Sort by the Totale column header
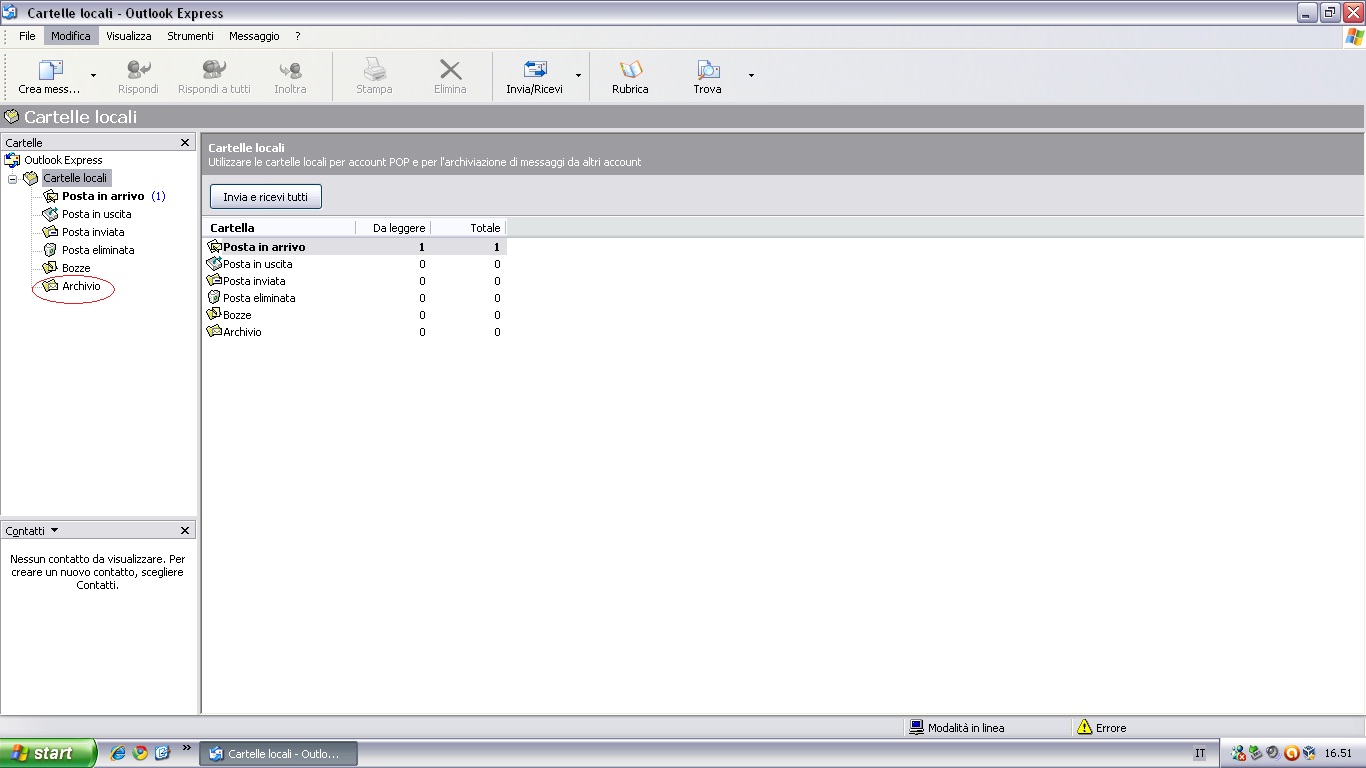The height and width of the screenshot is (768, 1366). pyautogui.click(x=468, y=228)
